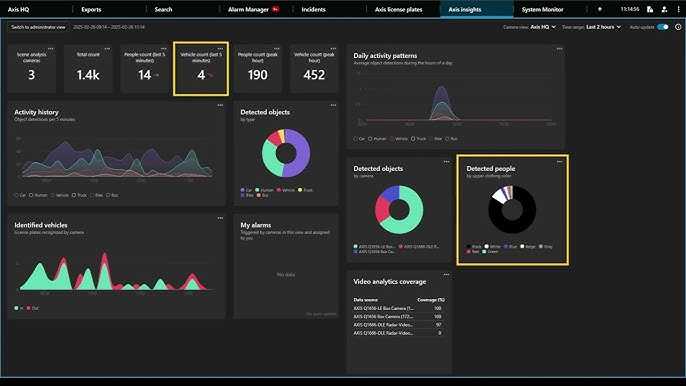Open the System Monitor tab

tap(542, 9)
